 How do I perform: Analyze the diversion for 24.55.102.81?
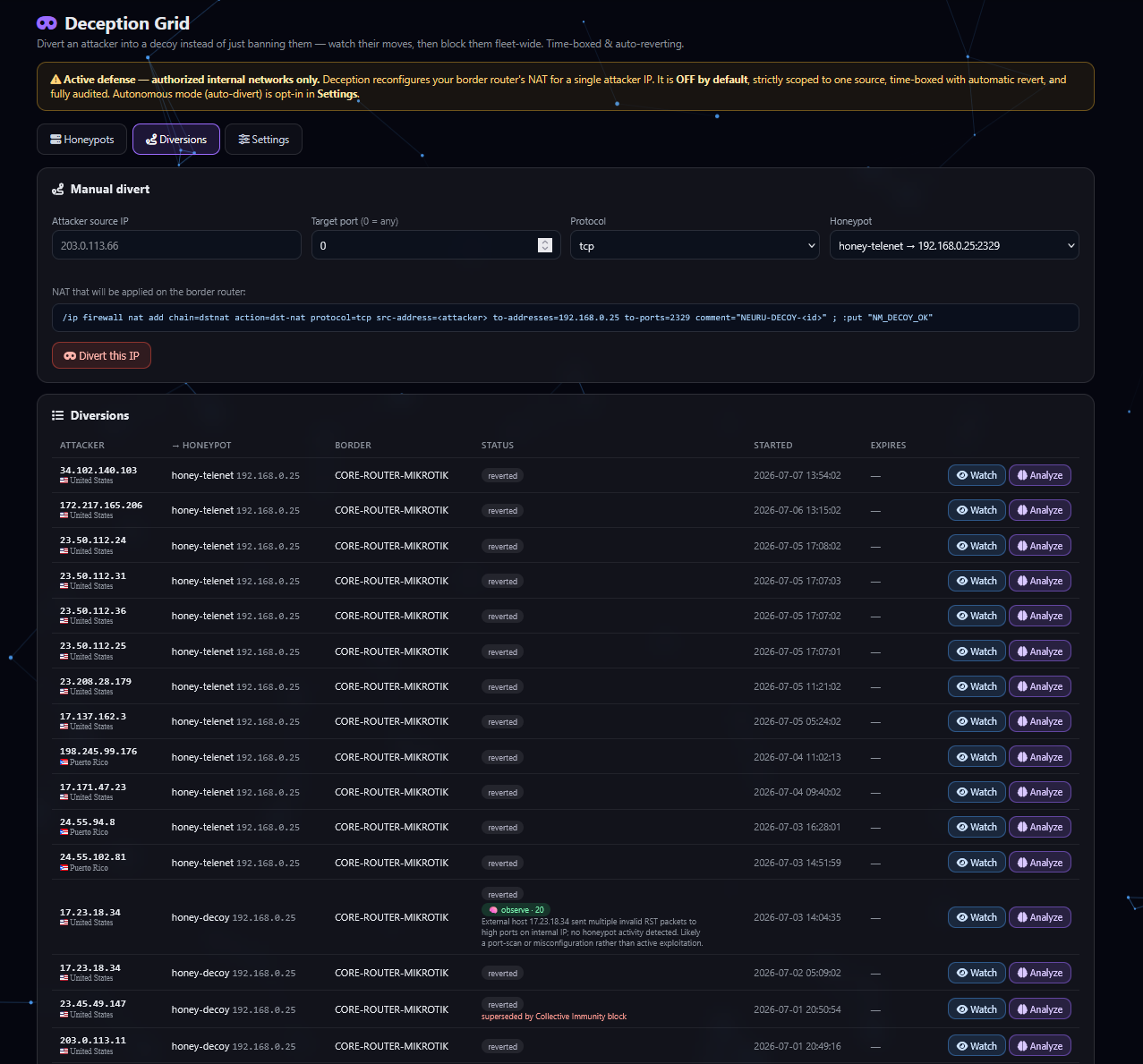click(1040, 863)
